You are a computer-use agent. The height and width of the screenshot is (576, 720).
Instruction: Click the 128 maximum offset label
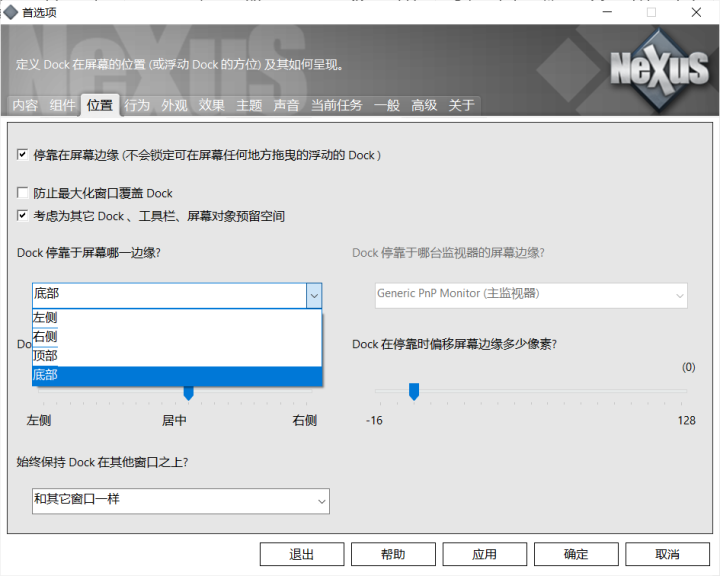click(x=686, y=420)
